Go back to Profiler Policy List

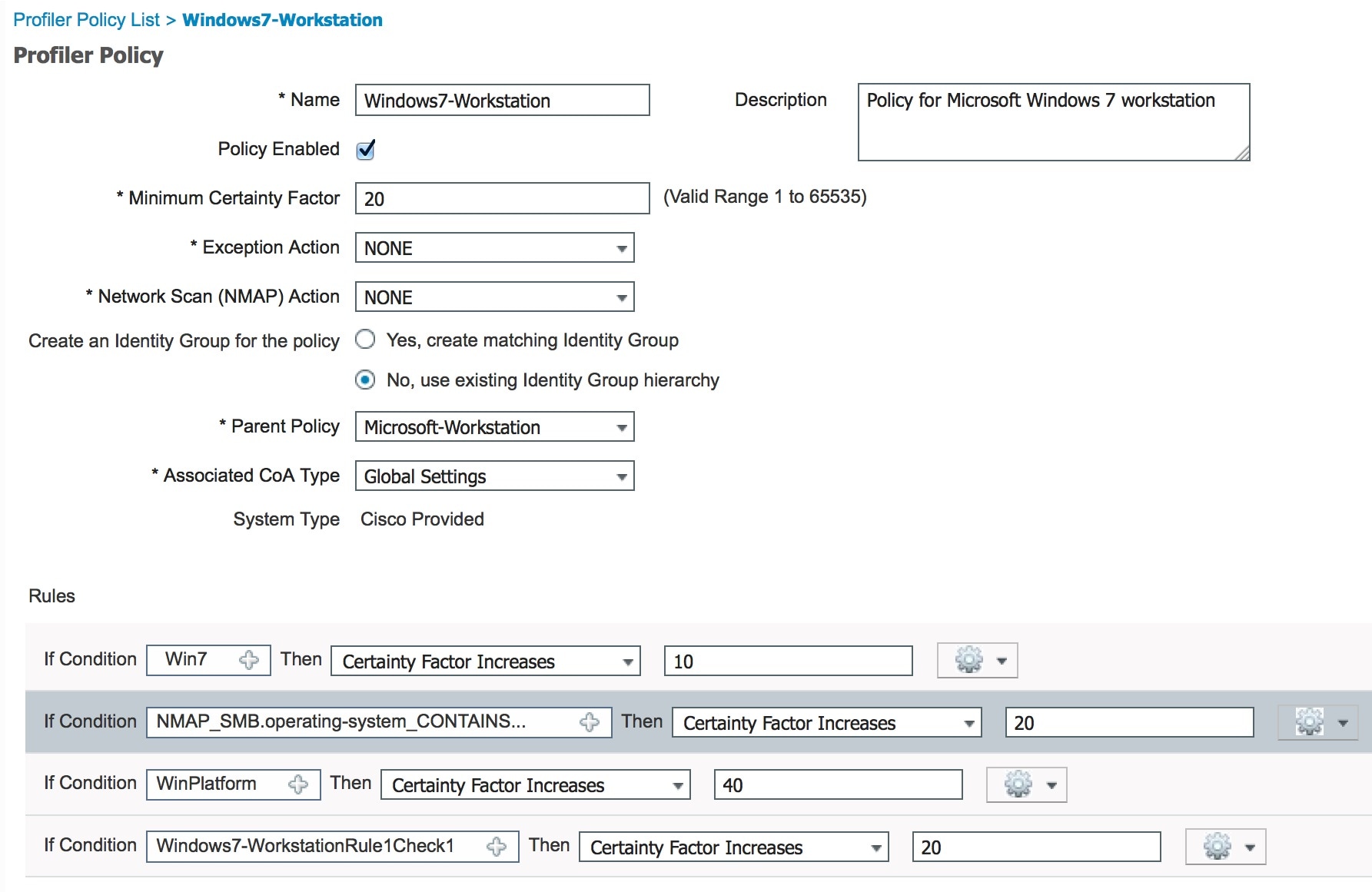click(87, 20)
